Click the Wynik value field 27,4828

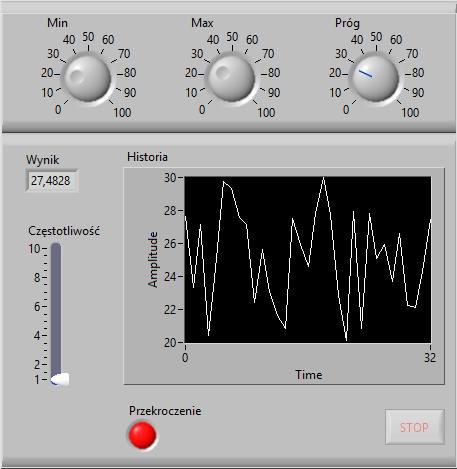52,181
